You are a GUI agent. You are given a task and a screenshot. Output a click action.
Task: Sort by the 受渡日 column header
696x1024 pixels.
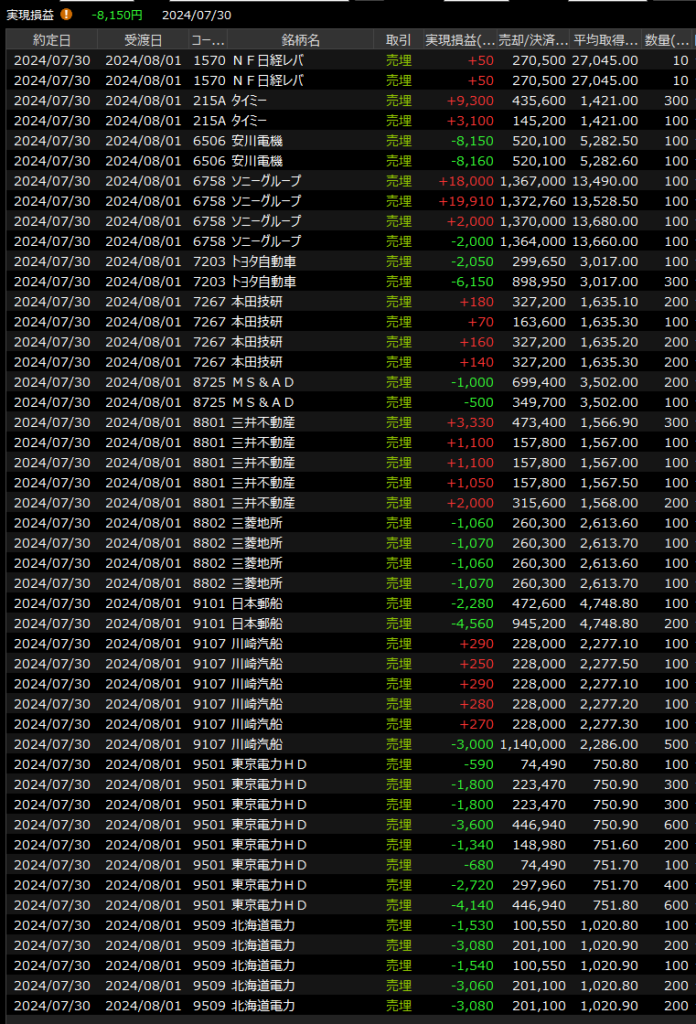[142, 40]
